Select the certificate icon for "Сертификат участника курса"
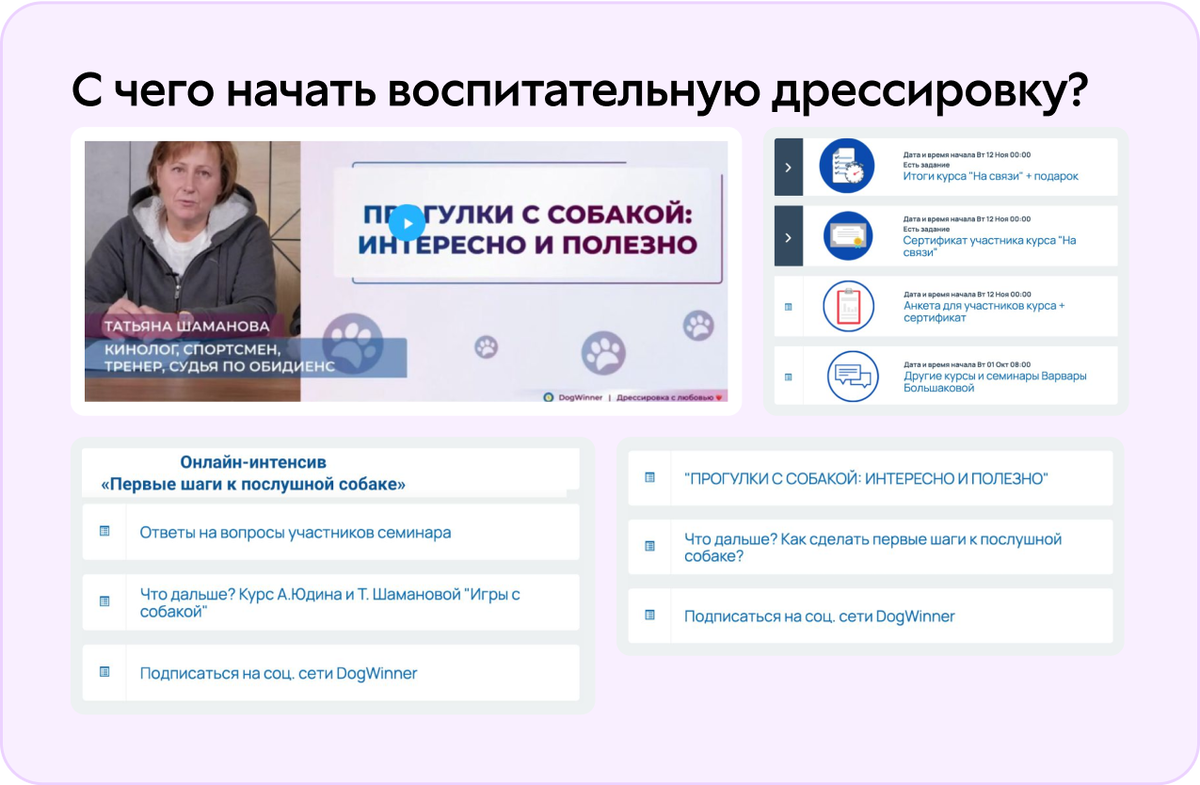 pos(847,237)
